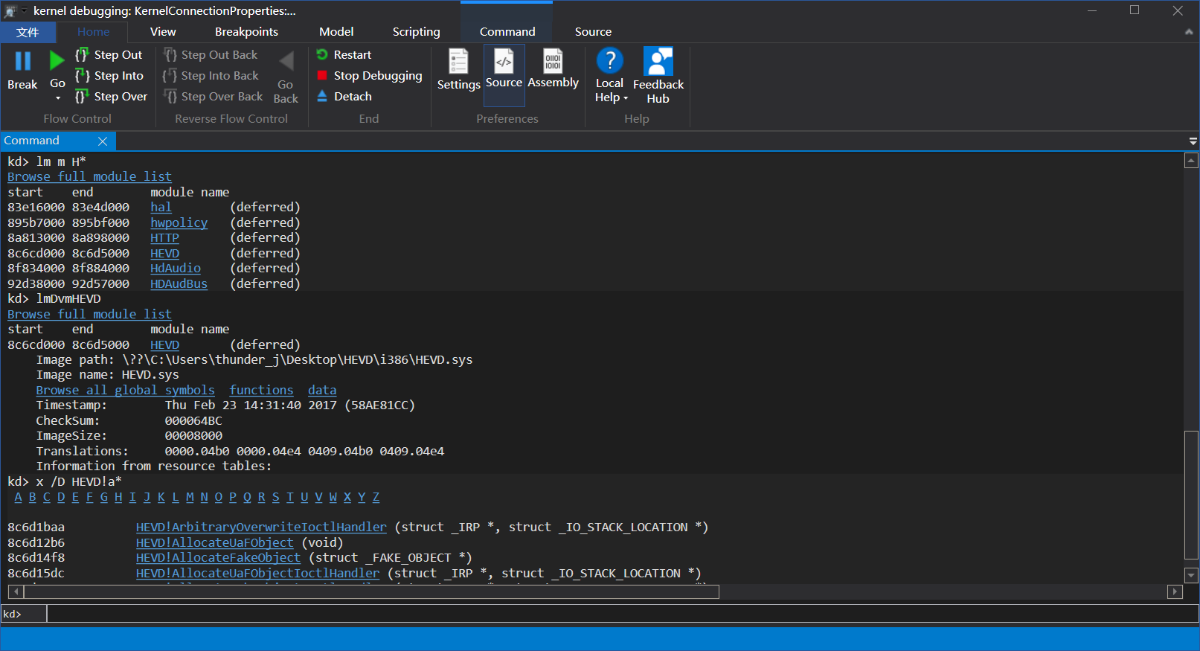Click the vertical scrollbar up arrow

point(1190,160)
